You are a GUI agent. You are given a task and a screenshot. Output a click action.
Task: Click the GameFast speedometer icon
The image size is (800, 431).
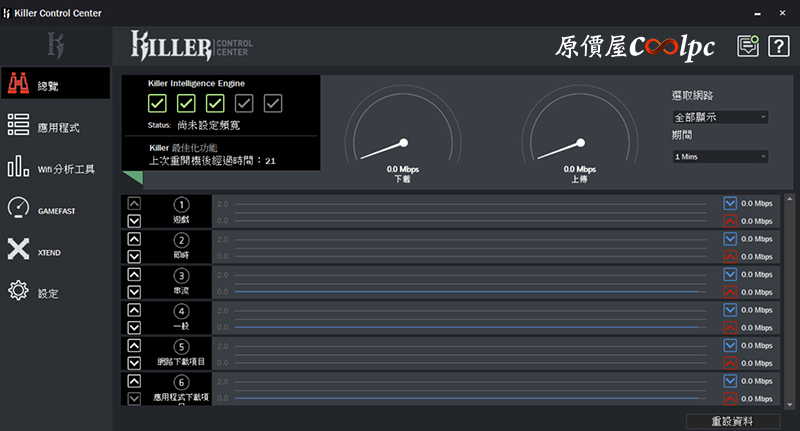tap(18, 208)
